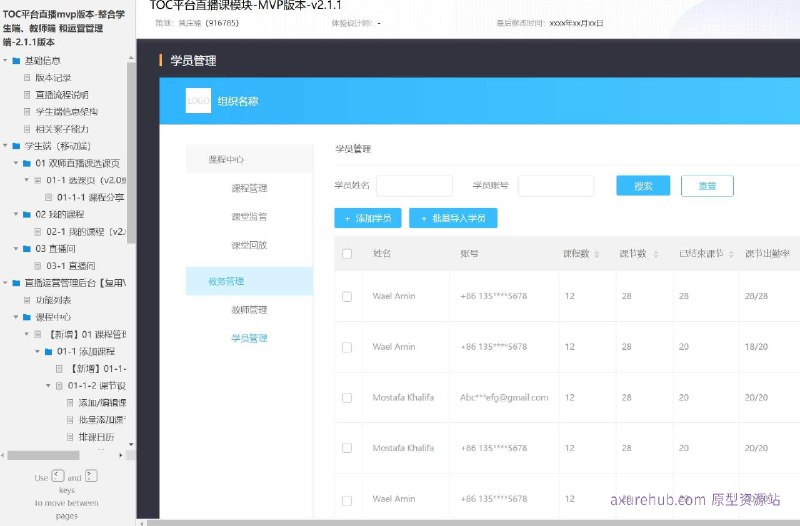
Task: Check the Wael Amin row with 18/20
Action: click(347, 347)
